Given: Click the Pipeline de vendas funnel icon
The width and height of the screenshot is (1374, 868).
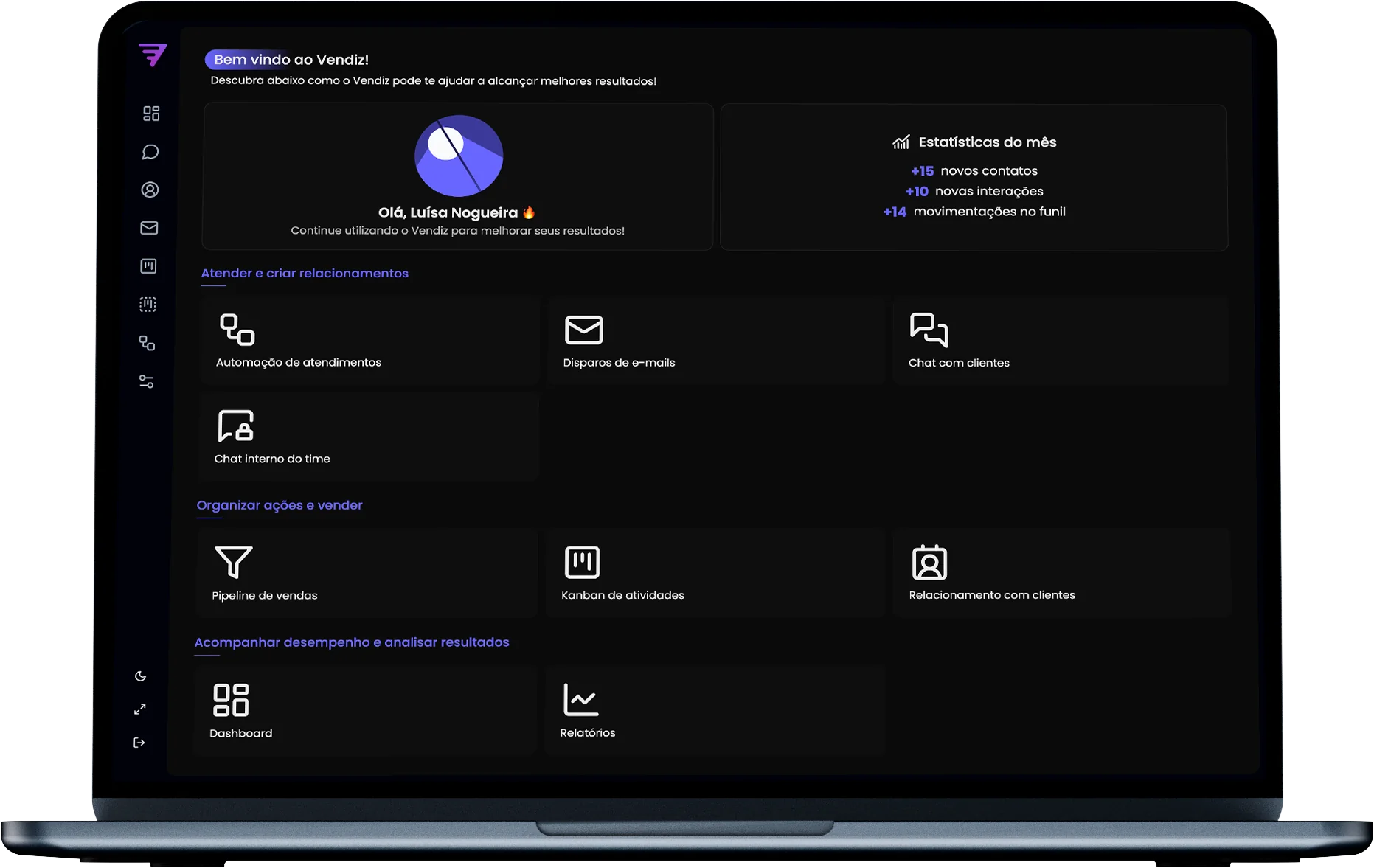Looking at the screenshot, I should (234, 562).
